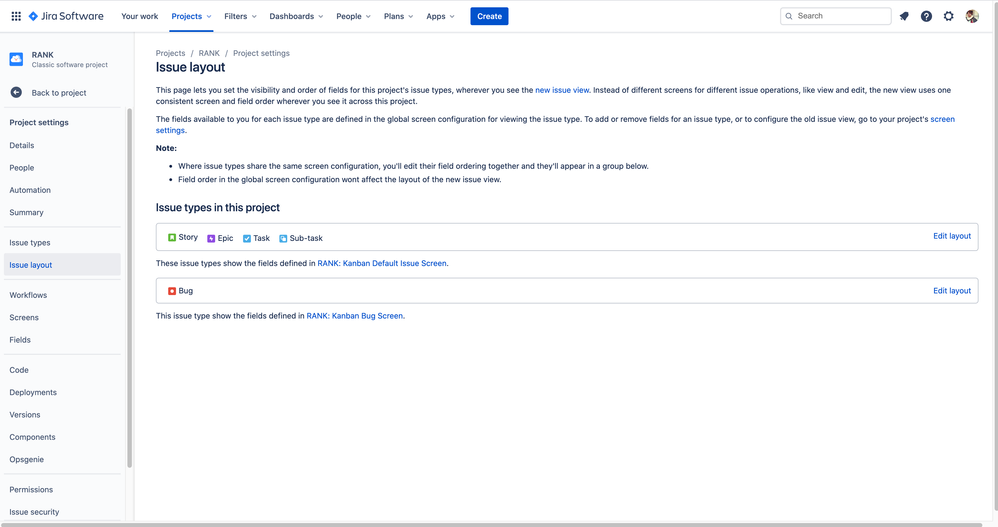This screenshot has width=998, height=527.
Task: Click the Issue types in this project heading
Action: pyautogui.click(x=218, y=207)
